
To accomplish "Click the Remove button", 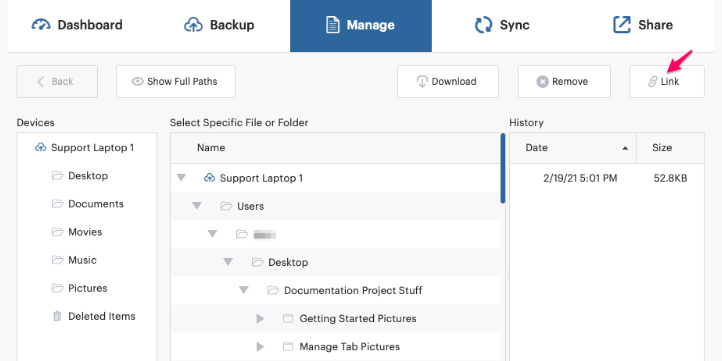I will pos(564,82).
